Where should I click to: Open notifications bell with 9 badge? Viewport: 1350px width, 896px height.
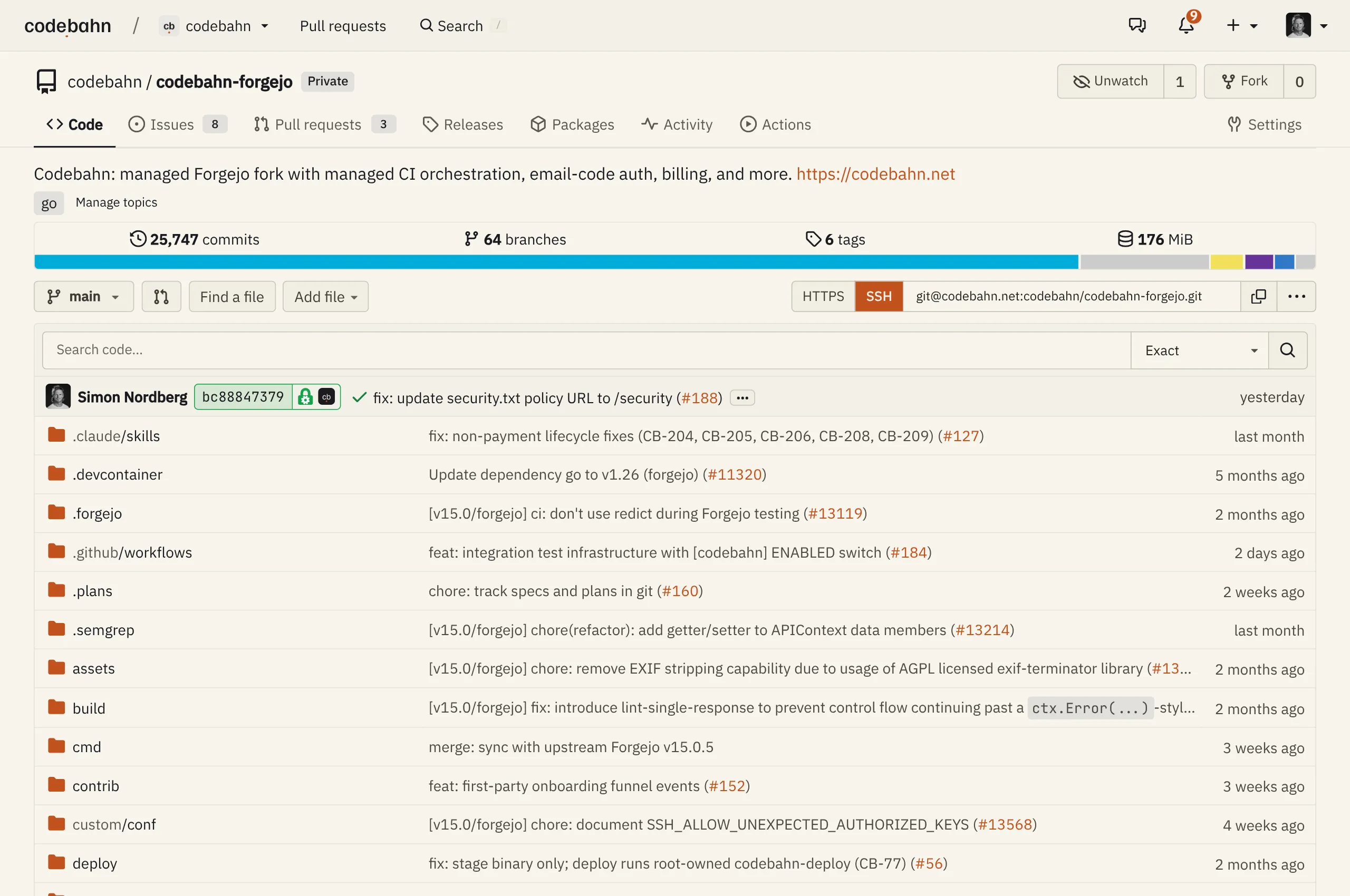coord(1187,25)
